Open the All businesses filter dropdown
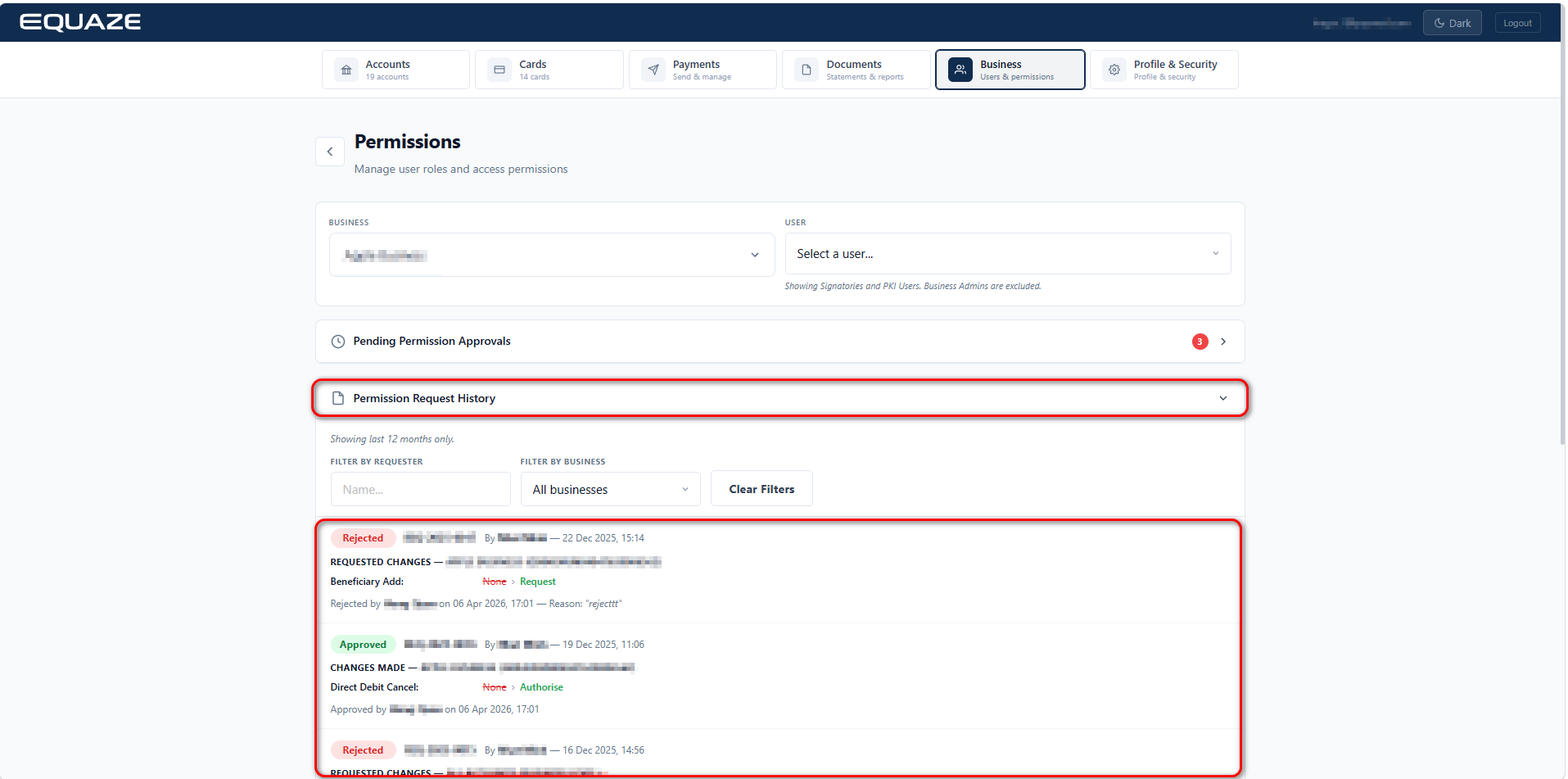1568x779 pixels. (x=611, y=489)
